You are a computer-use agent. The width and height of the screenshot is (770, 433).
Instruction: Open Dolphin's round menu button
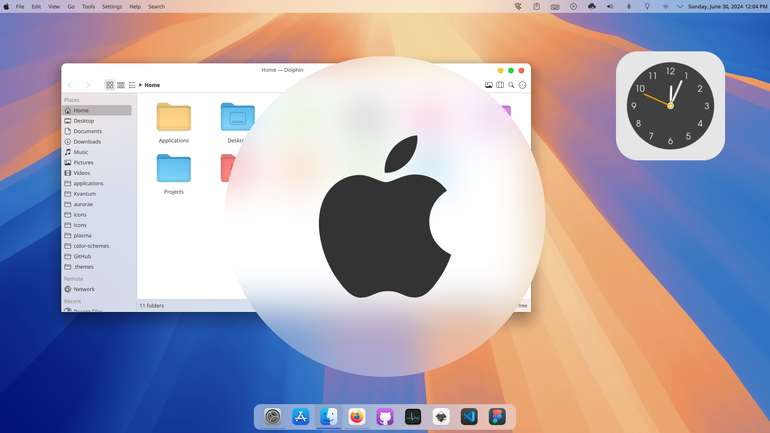tap(522, 85)
